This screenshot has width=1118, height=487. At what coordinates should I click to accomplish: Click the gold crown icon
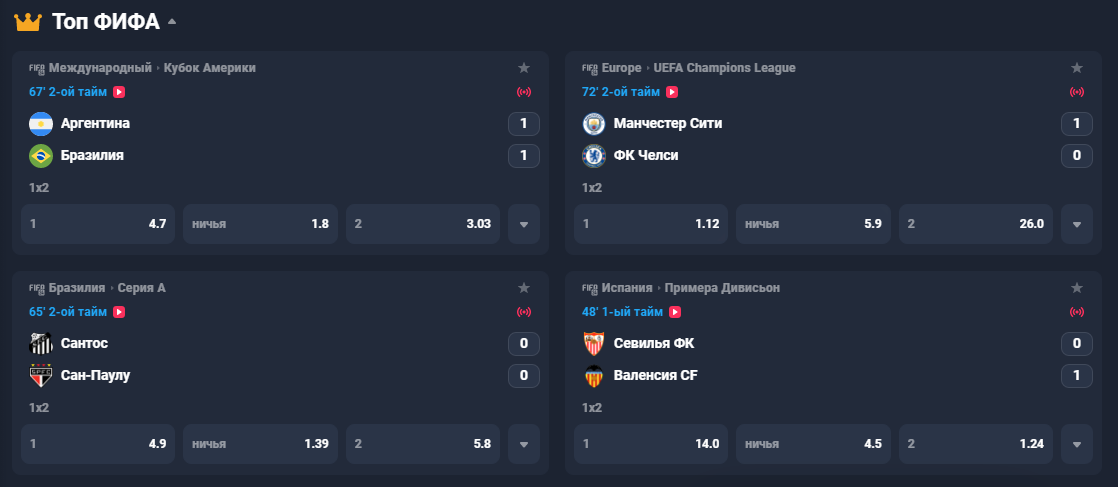coord(28,22)
